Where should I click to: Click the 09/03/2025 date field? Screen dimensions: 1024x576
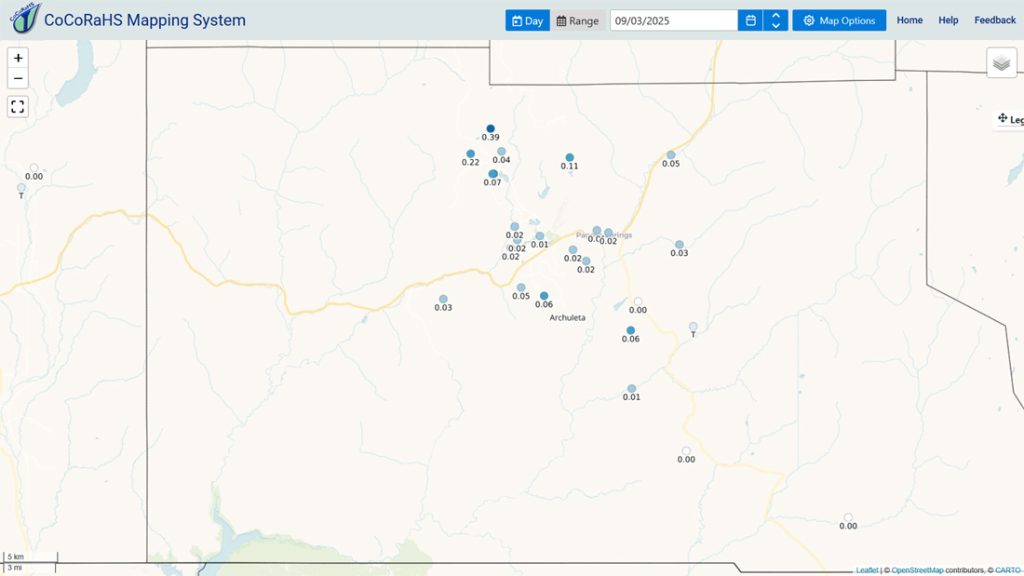[x=674, y=20]
